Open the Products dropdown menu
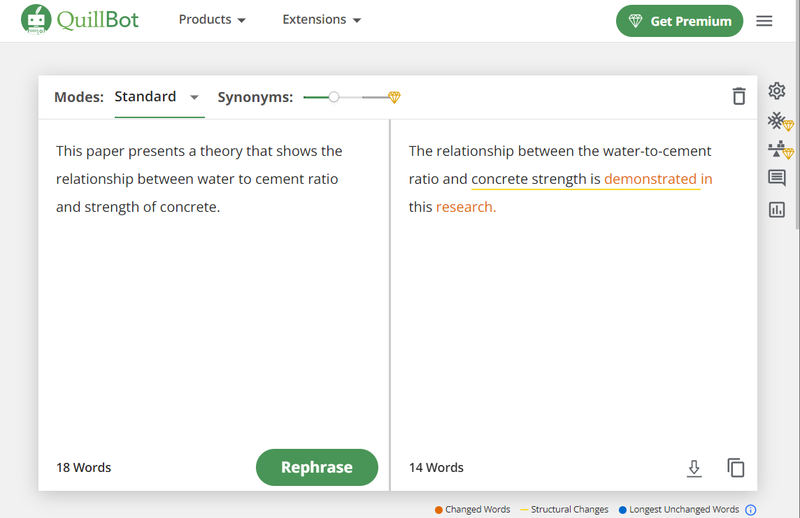800x518 pixels. [212, 20]
